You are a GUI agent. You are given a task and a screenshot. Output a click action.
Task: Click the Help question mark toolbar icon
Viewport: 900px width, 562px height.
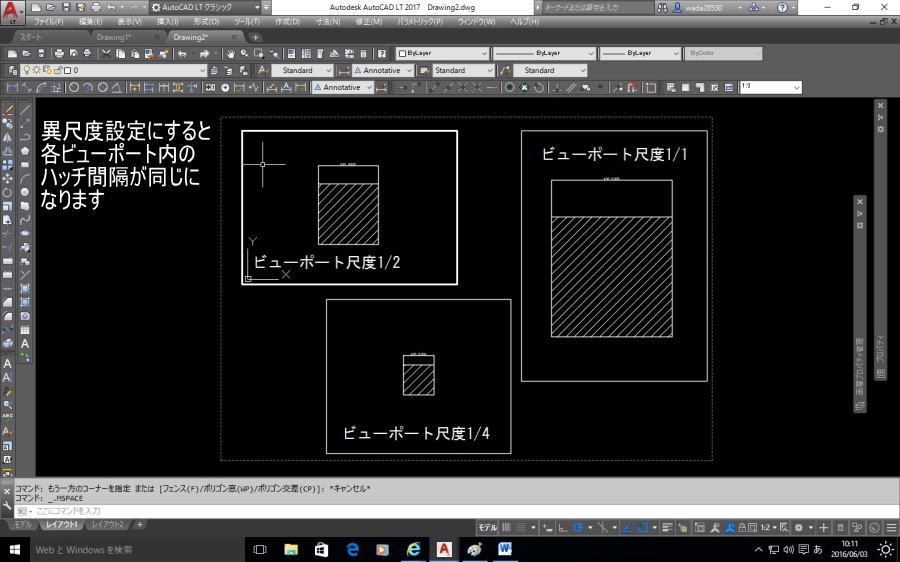pyautogui.click(x=382, y=53)
